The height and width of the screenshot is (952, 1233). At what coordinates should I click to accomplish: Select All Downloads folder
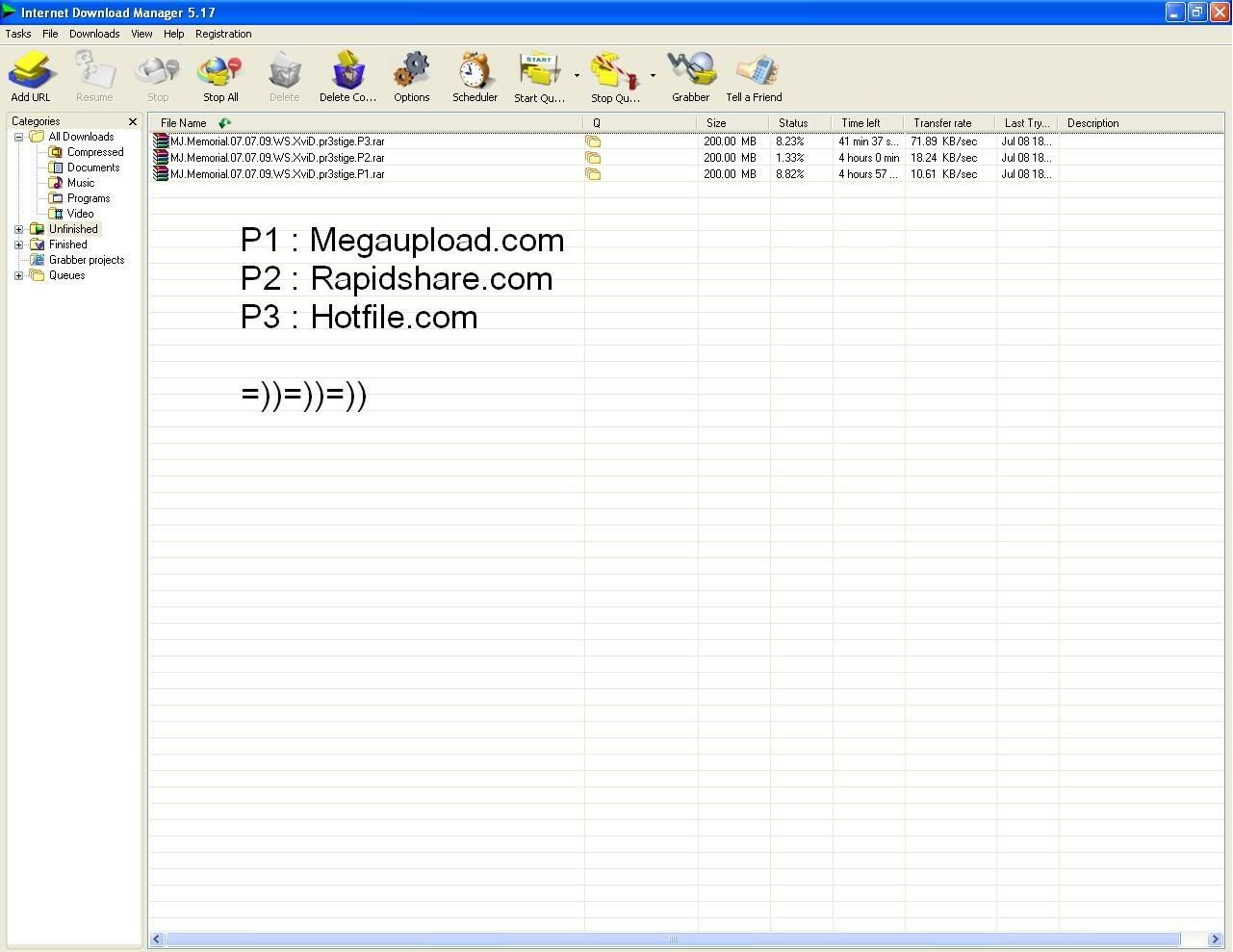(81, 137)
